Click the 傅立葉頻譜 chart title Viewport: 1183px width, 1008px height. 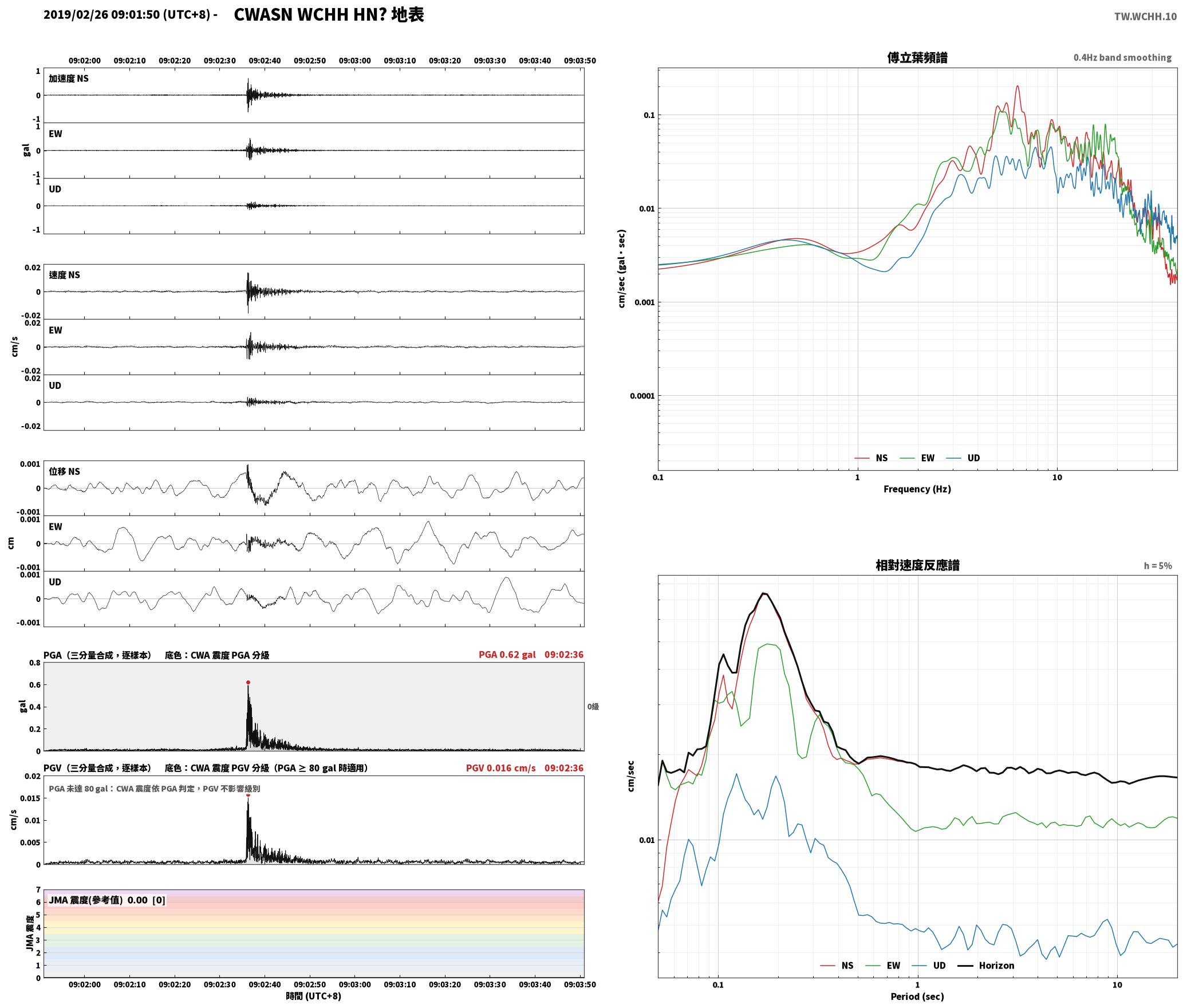pos(917,58)
